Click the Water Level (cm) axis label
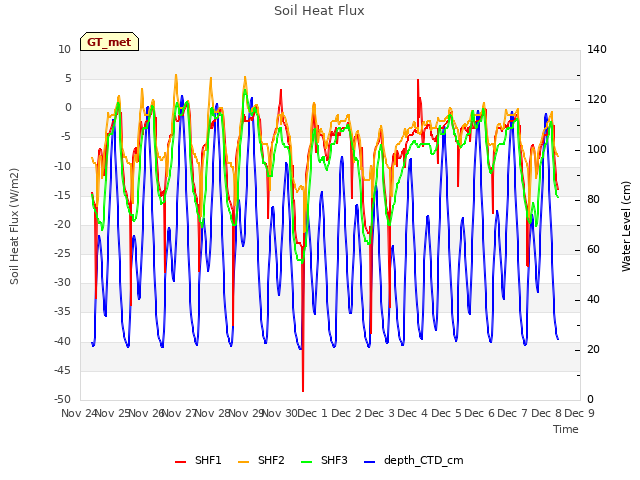640x480 pixels. pos(626,226)
